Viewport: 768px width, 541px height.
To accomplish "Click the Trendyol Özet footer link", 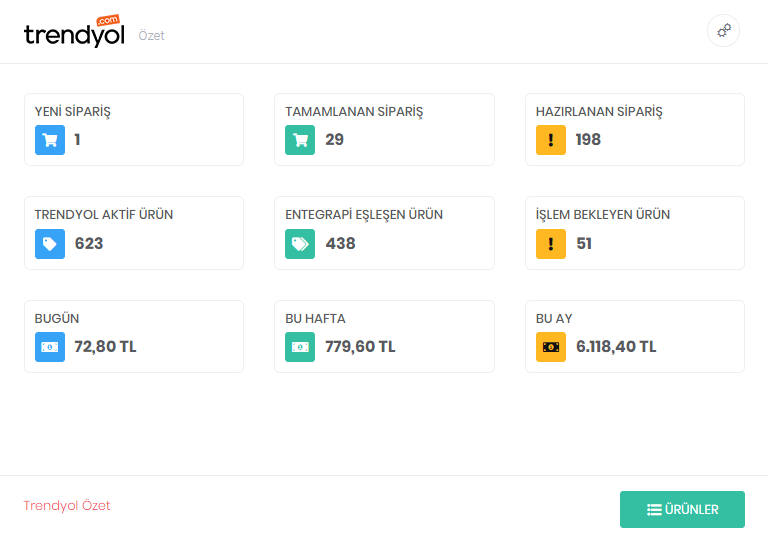I will [x=67, y=506].
